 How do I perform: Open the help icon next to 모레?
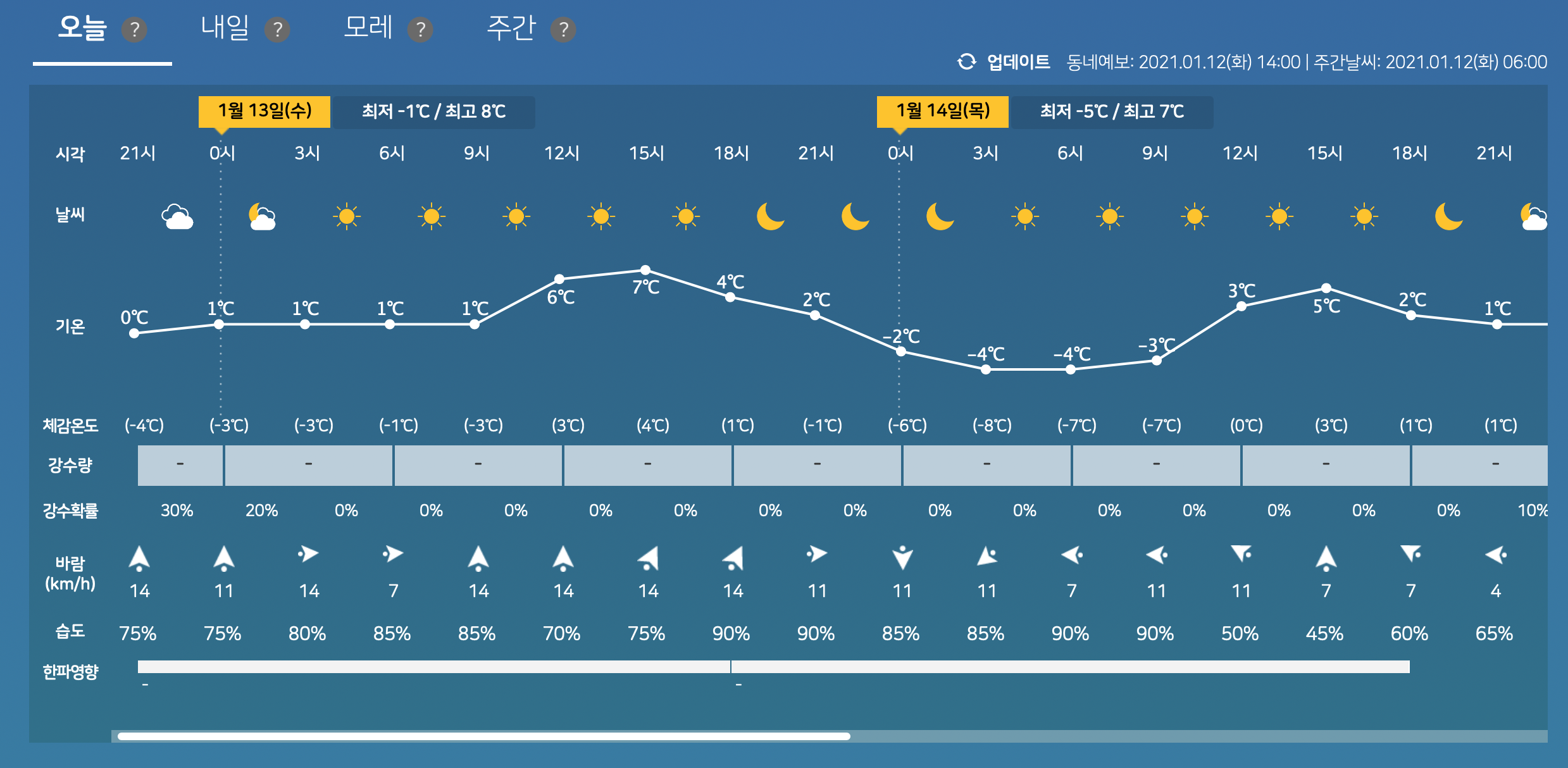420,30
